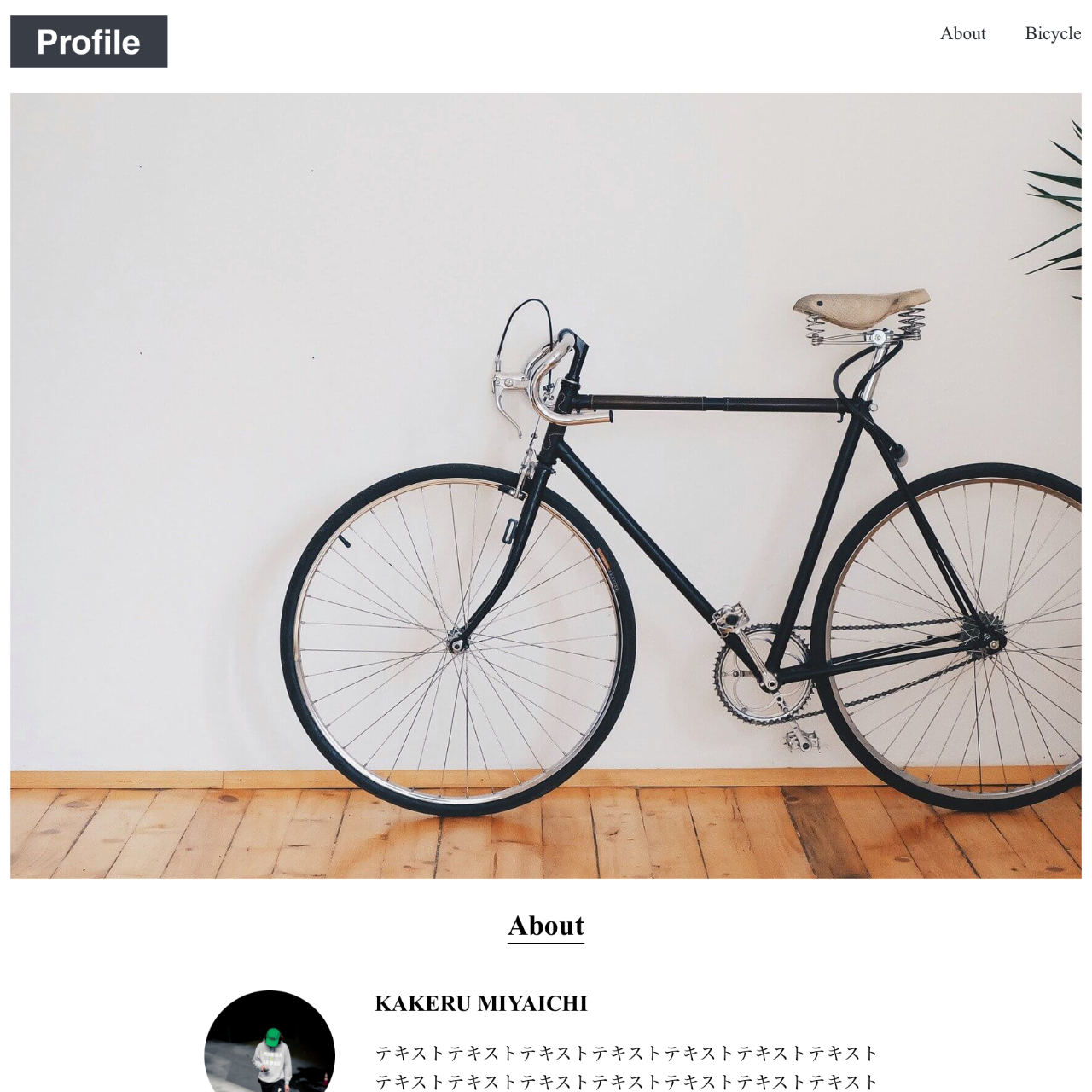This screenshot has width=1092, height=1092.
Task: Click the underline beneath About heading
Action: 546,942
